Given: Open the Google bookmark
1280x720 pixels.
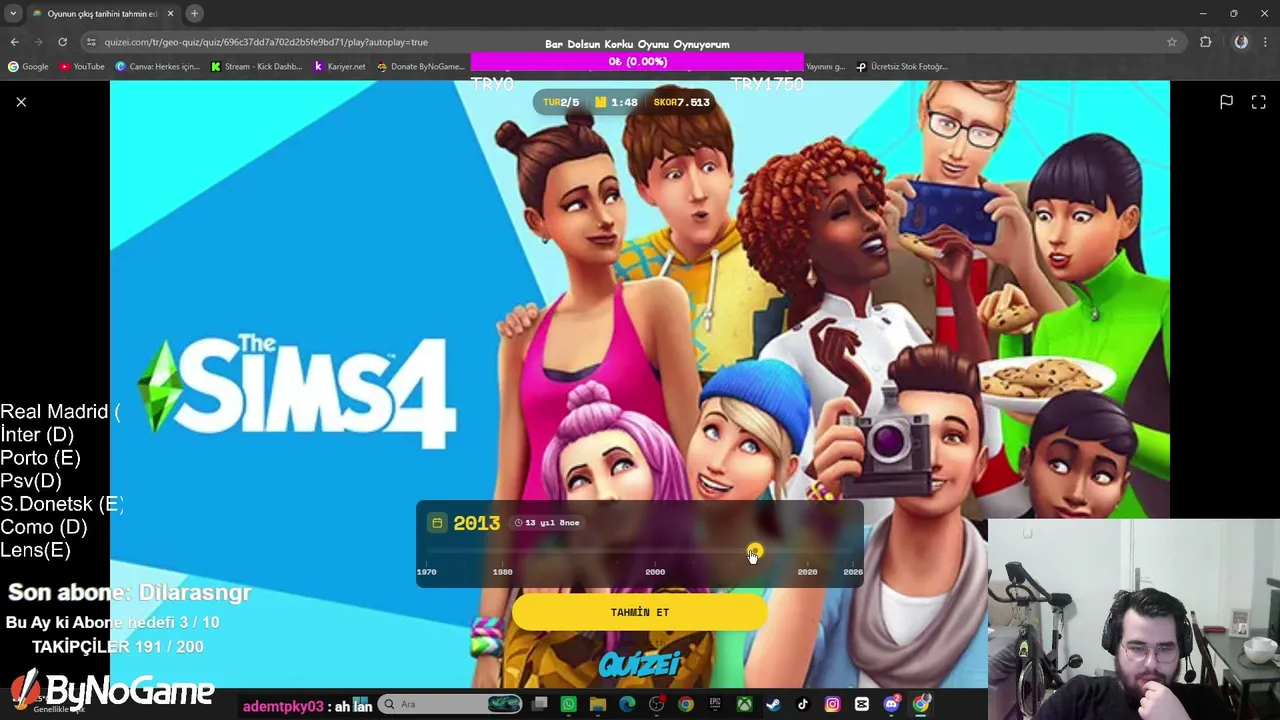Looking at the screenshot, I should [x=28, y=67].
